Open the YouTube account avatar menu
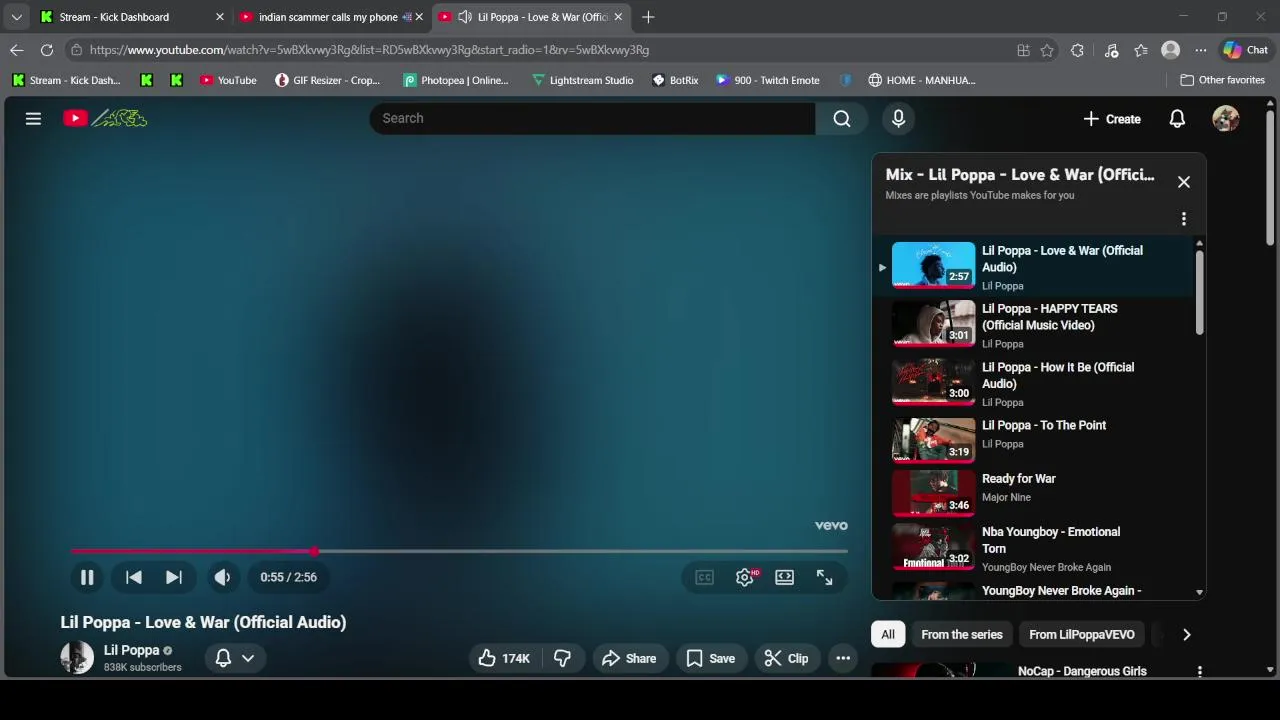This screenshot has width=1280, height=720. 1226,118
